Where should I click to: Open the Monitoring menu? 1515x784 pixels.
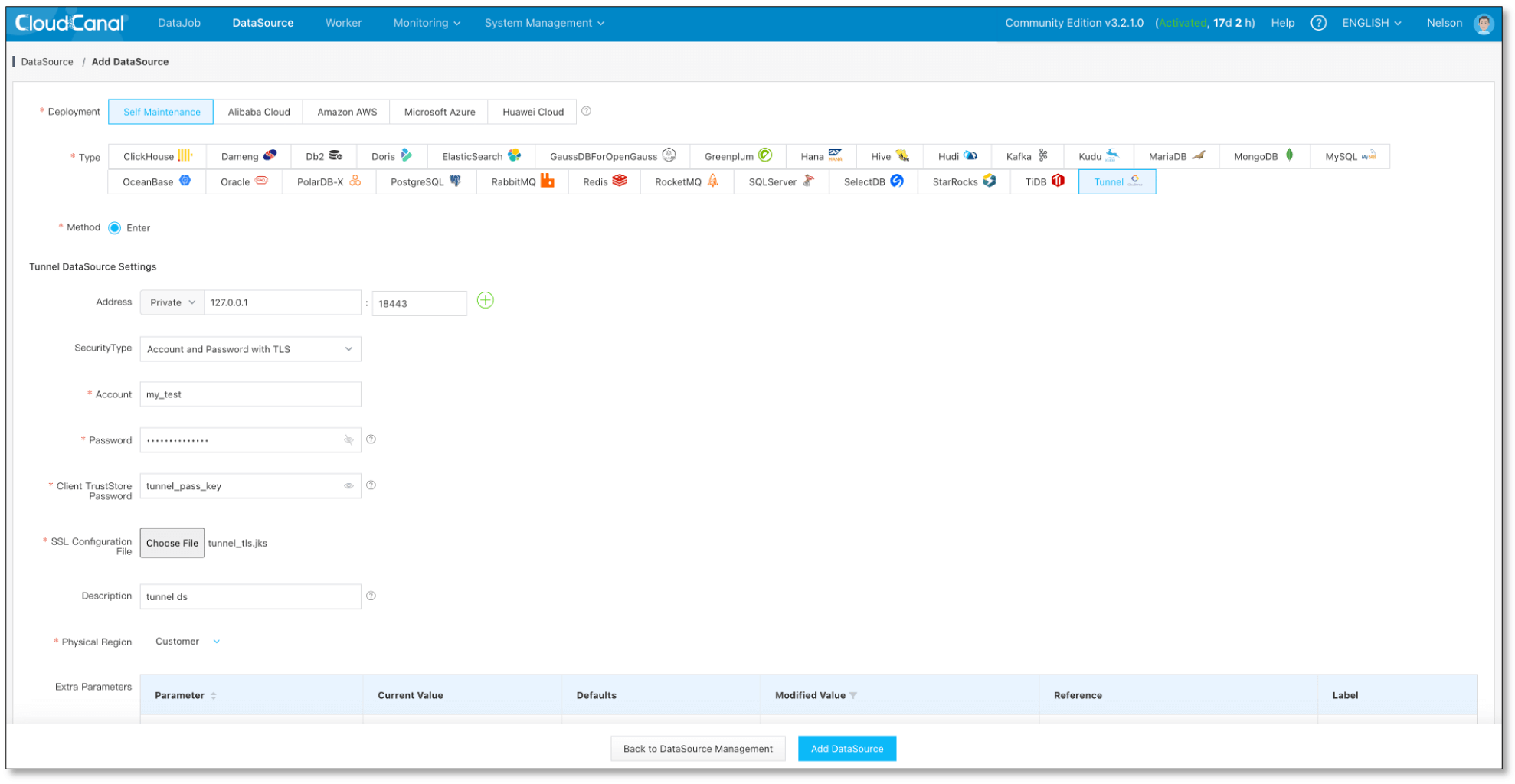(x=427, y=23)
